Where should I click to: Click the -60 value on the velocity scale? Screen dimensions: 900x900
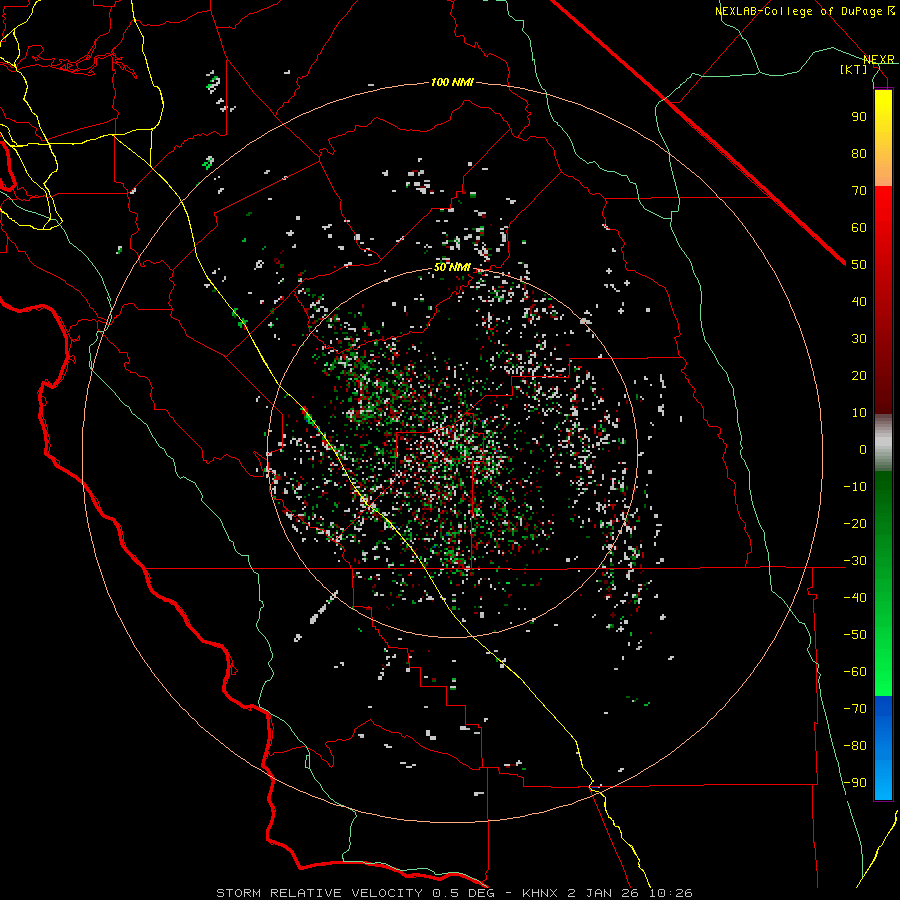pos(855,672)
